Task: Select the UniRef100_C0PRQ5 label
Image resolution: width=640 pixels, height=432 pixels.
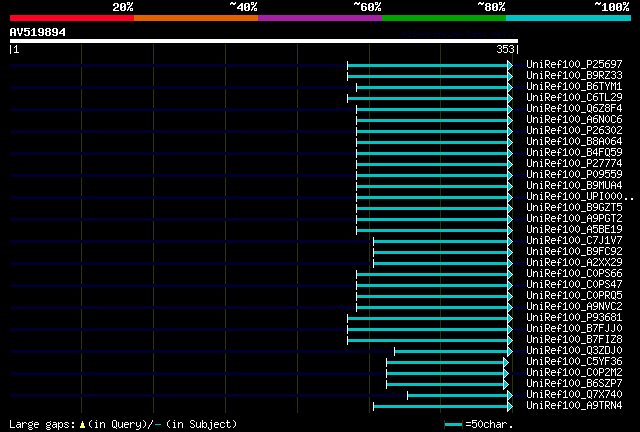Action: point(574,296)
